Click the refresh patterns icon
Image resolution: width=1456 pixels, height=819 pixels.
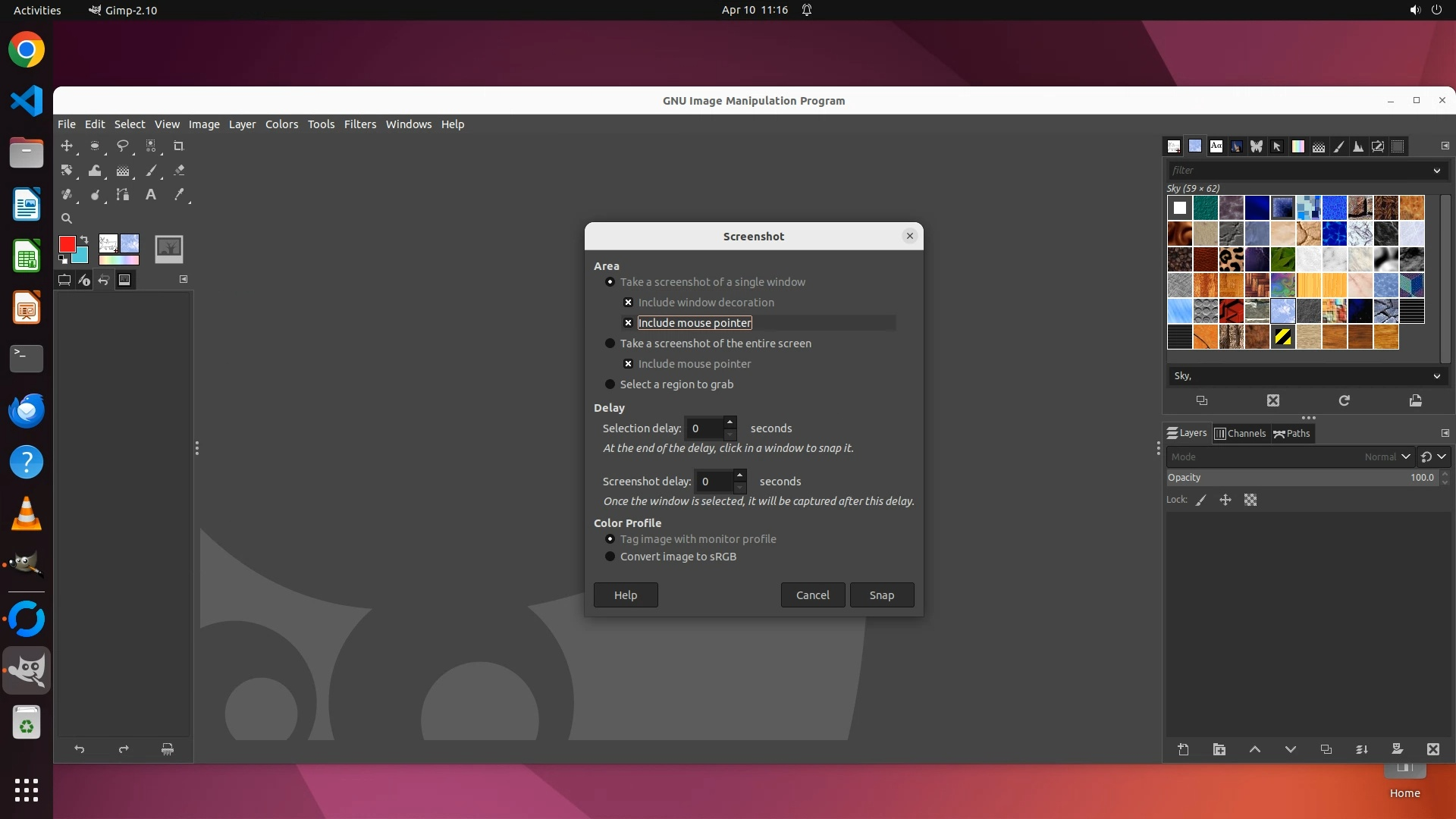1344,400
